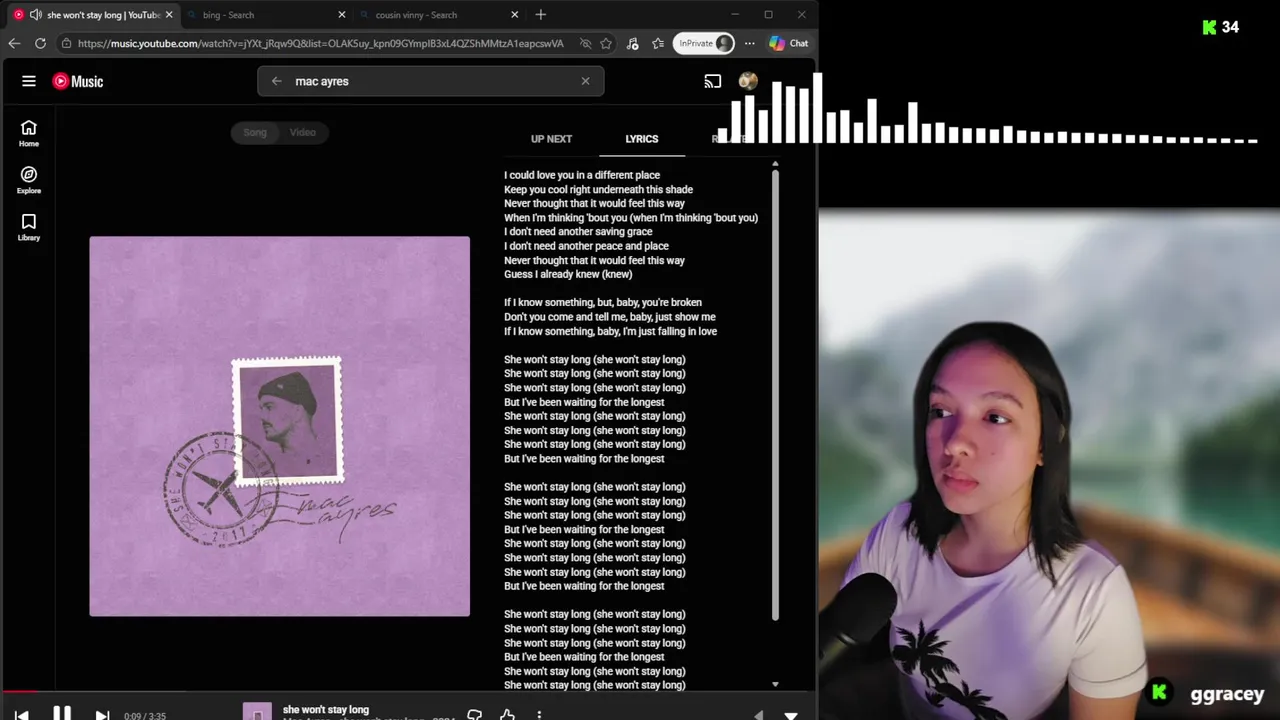Open the Favorites list icon
The width and height of the screenshot is (1280, 720).
coord(658,43)
